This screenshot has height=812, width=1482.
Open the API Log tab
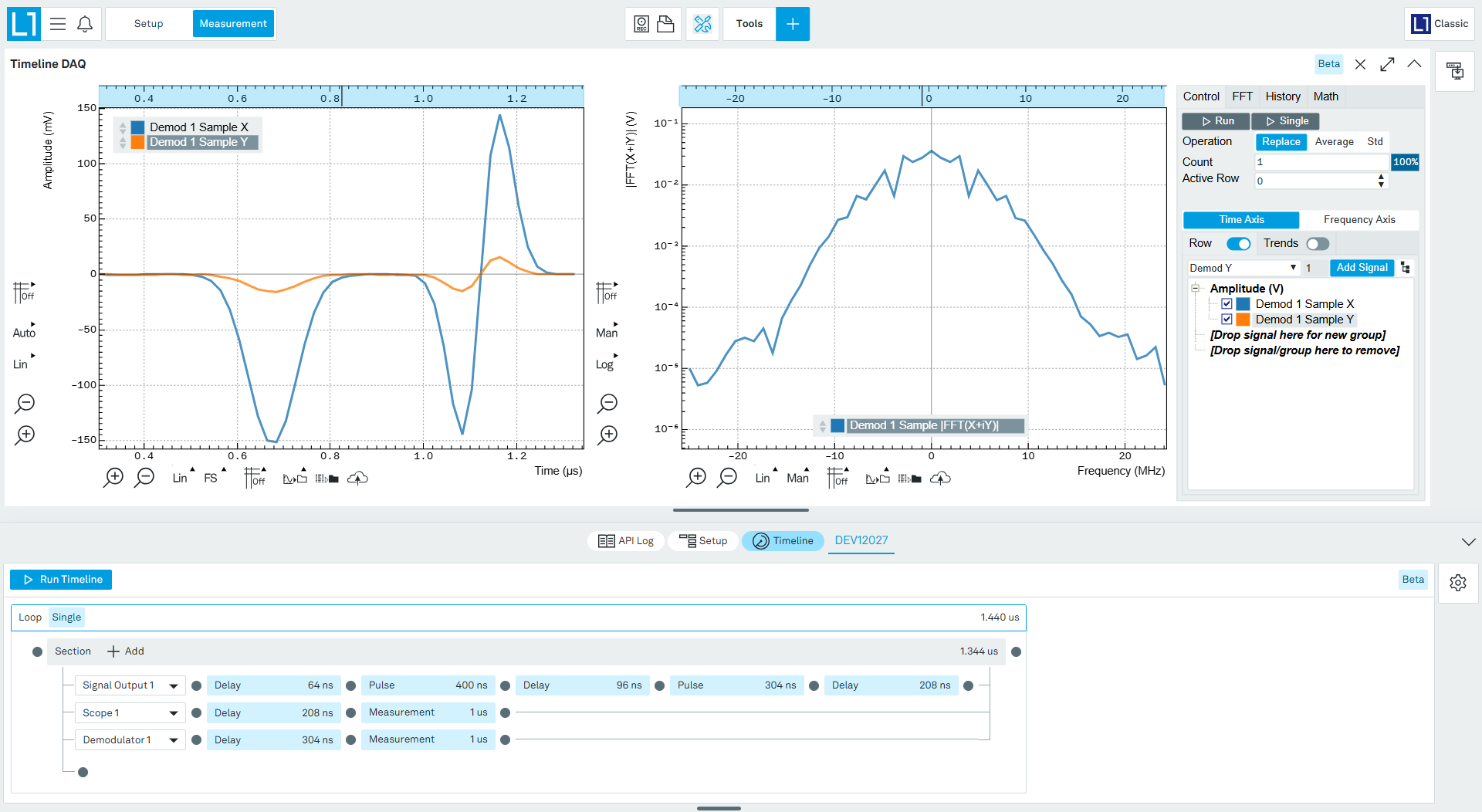[625, 541]
